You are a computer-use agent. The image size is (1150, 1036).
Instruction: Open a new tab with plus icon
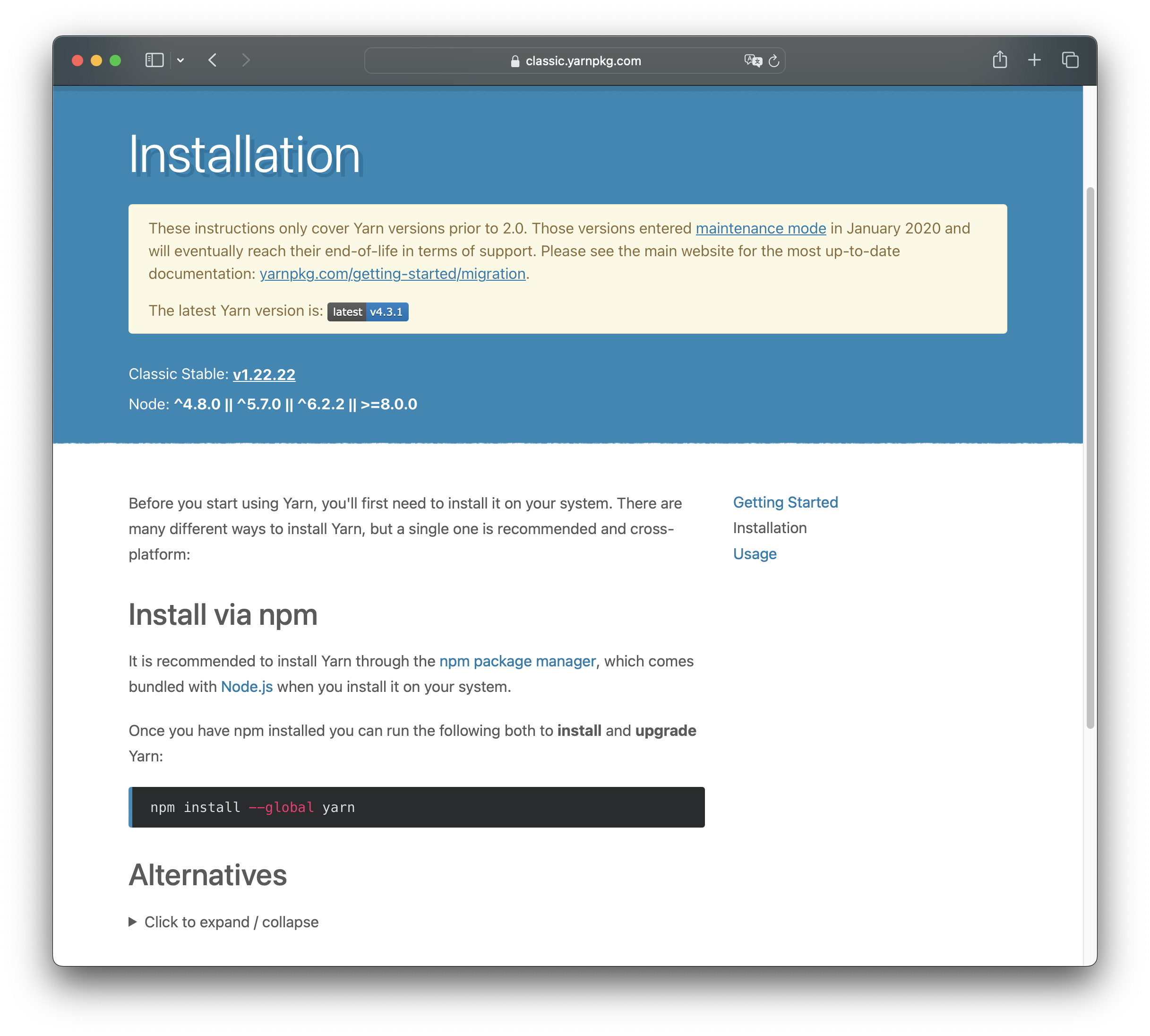1034,60
